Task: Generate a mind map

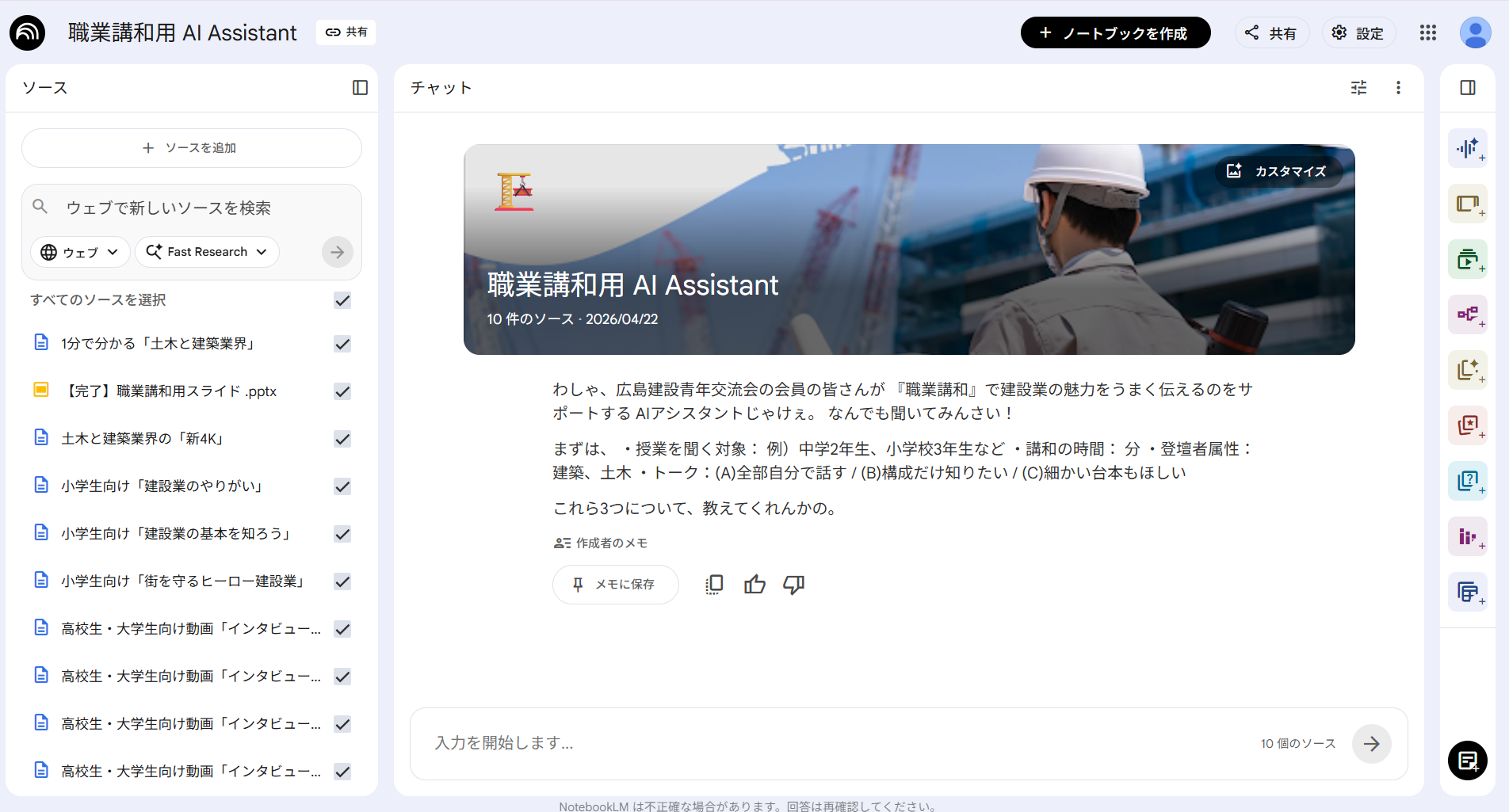Action: (x=1468, y=315)
